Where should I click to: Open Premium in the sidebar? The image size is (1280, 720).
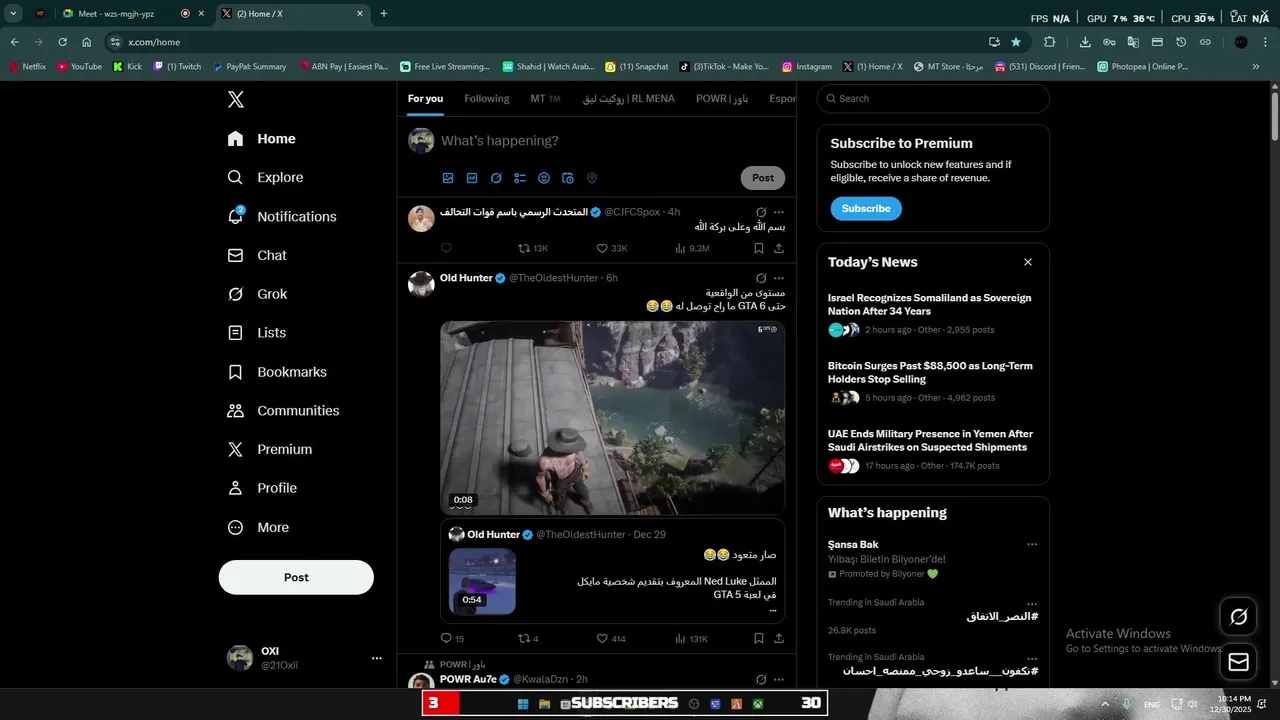tap(271, 450)
